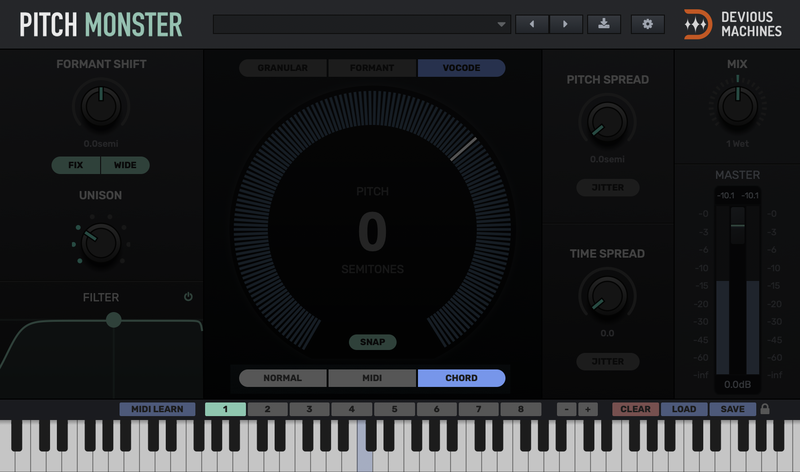Go to the previous preset arrow

click(531, 24)
